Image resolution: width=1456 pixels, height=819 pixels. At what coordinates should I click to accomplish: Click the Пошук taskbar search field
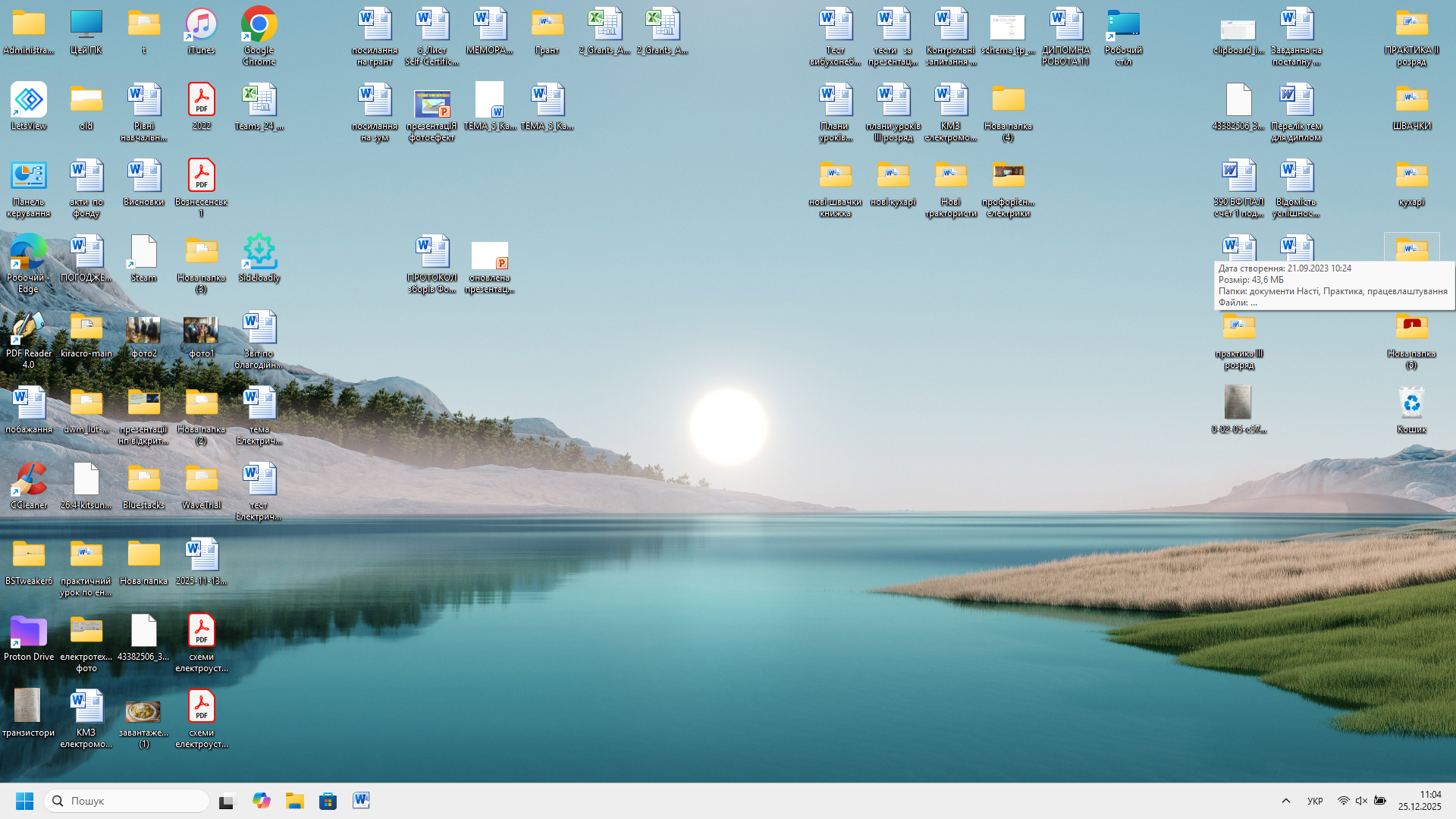127,801
